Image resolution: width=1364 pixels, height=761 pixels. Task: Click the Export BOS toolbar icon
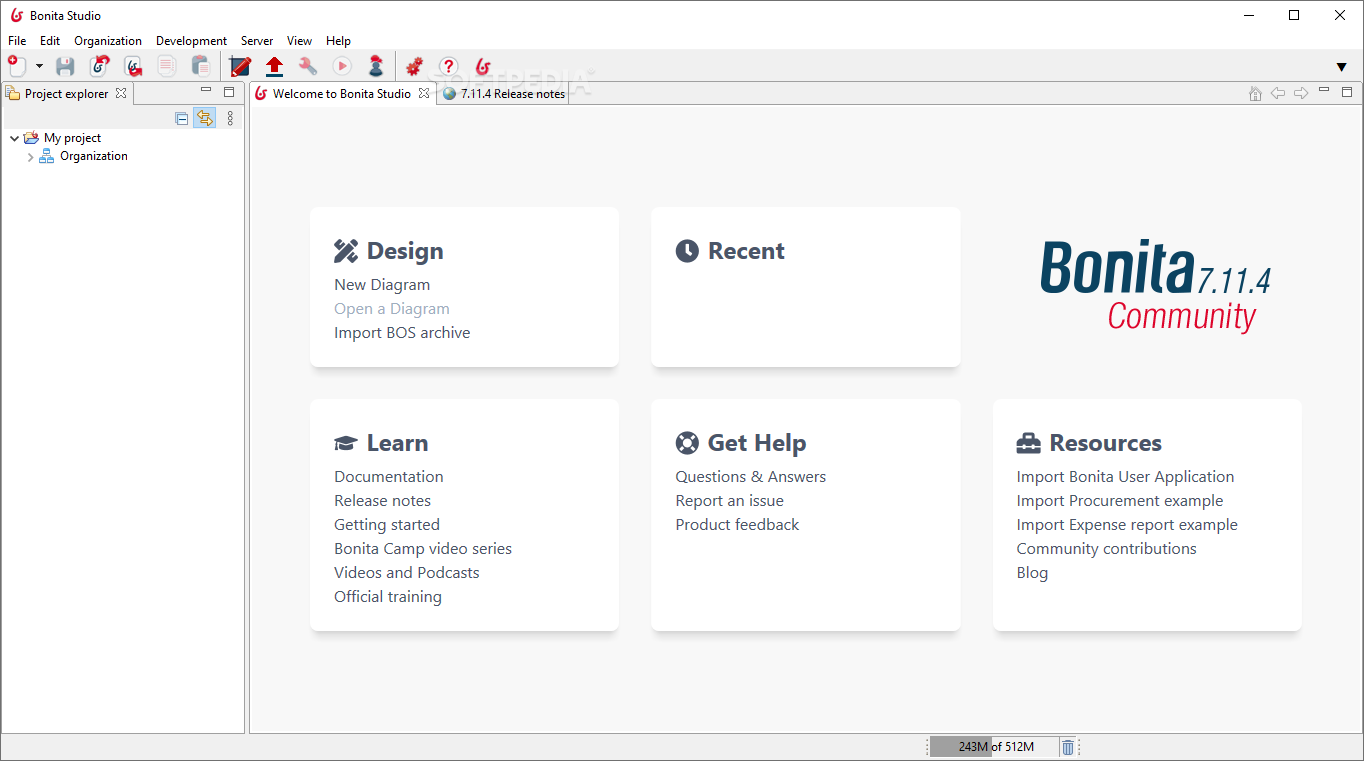point(133,66)
